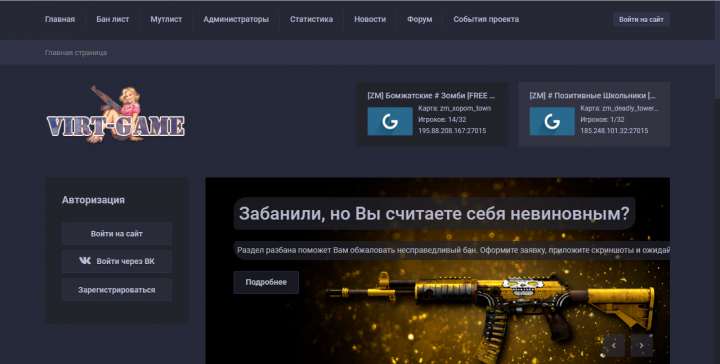Click the Зарегистрироваться button
The width and height of the screenshot is (720, 364).
click(117, 290)
